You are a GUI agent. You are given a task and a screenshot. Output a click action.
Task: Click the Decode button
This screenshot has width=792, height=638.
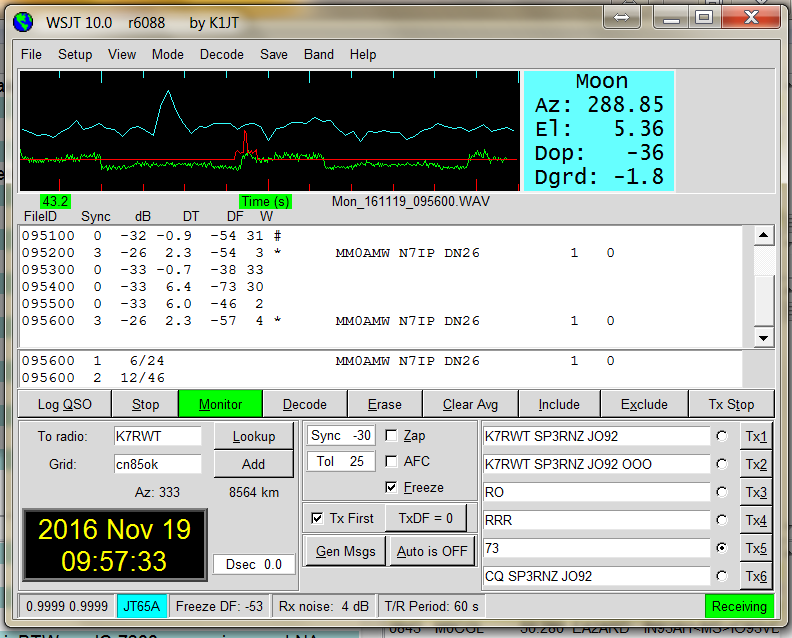click(305, 404)
